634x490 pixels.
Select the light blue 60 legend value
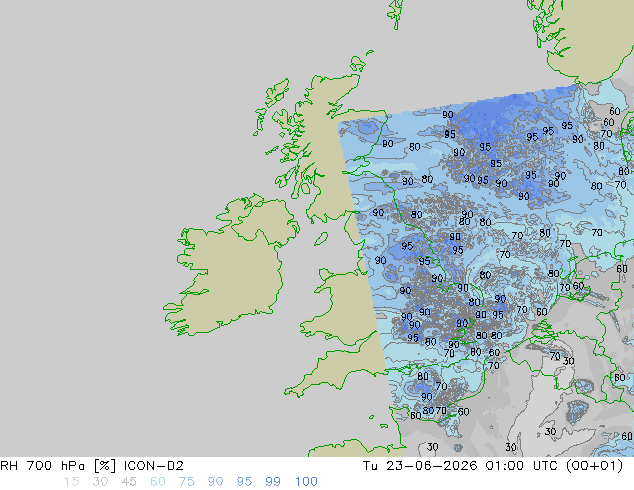(x=158, y=482)
